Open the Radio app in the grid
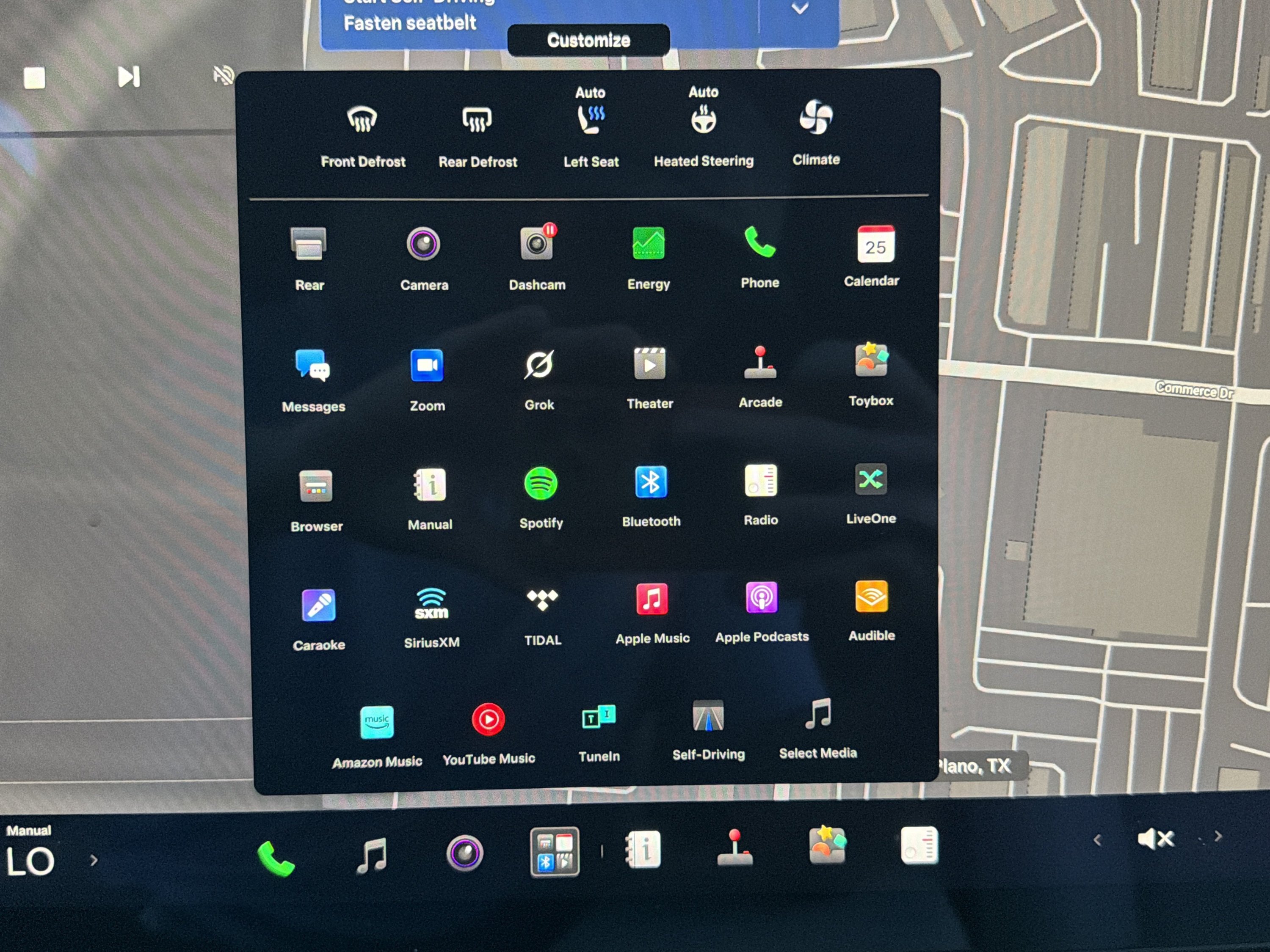Image resolution: width=1270 pixels, height=952 pixels. point(761,480)
